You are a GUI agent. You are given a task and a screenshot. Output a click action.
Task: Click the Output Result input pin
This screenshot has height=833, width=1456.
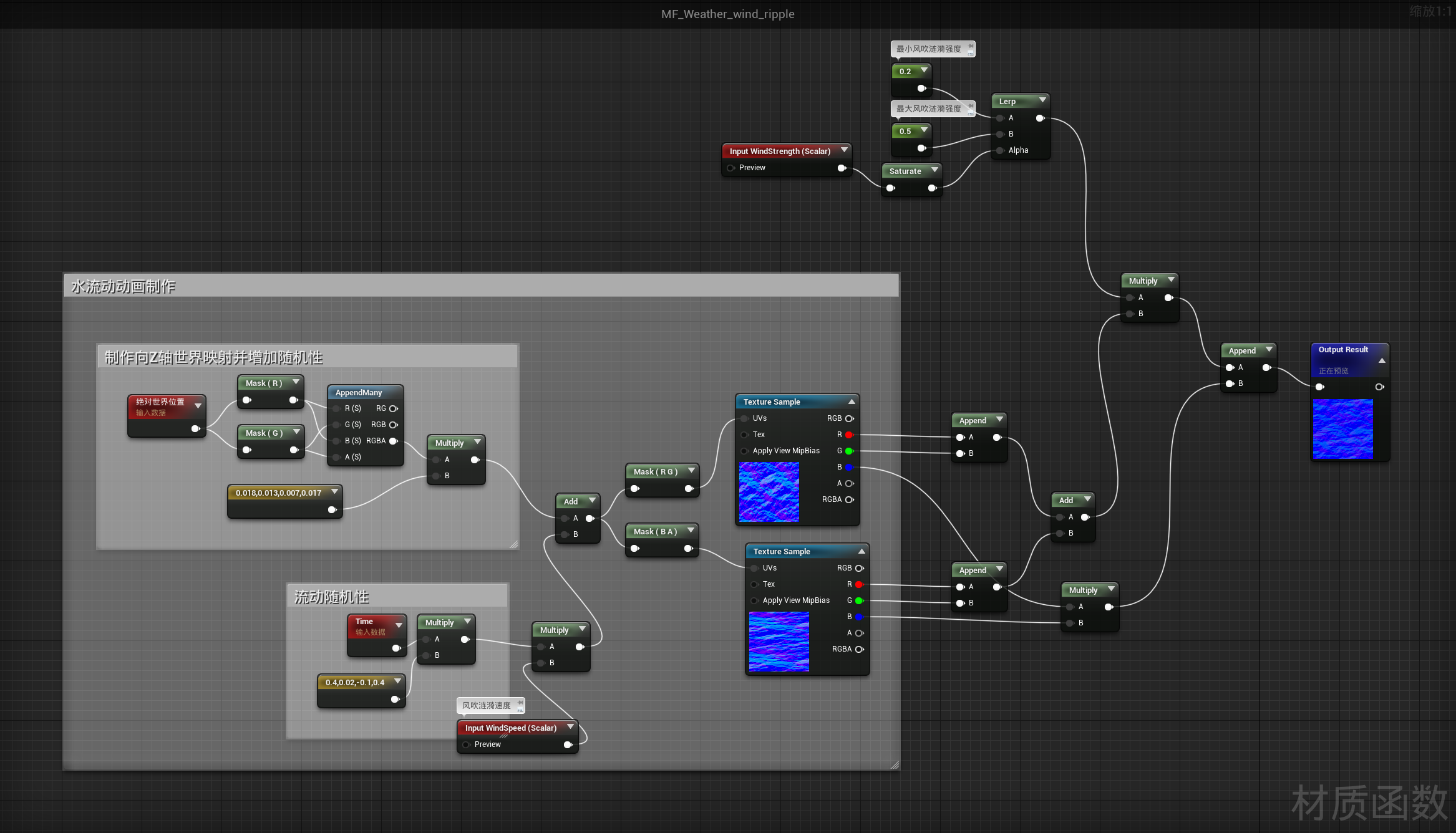pyautogui.click(x=1320, y=387)
